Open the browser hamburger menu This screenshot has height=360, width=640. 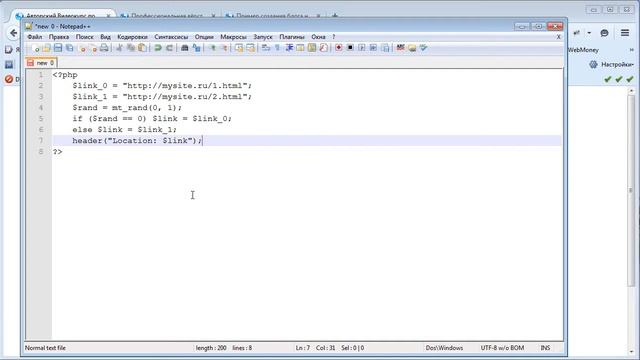[625, 33]
